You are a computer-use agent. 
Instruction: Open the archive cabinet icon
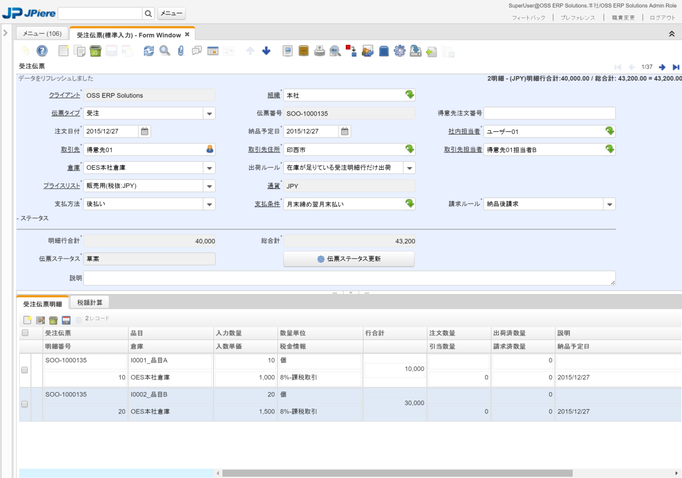(x=304, y=51)
